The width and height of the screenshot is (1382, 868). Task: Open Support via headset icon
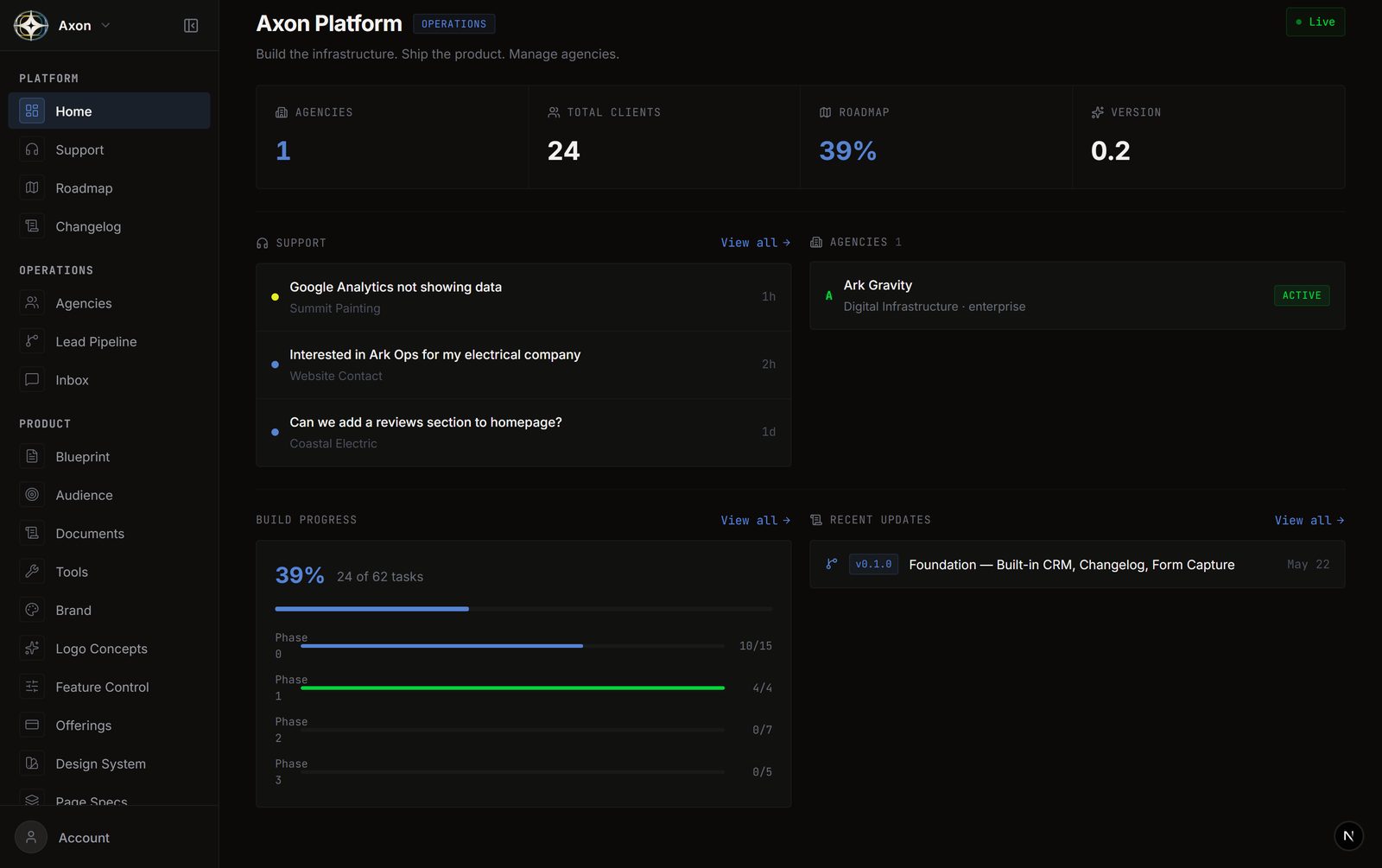coord(32,149)
